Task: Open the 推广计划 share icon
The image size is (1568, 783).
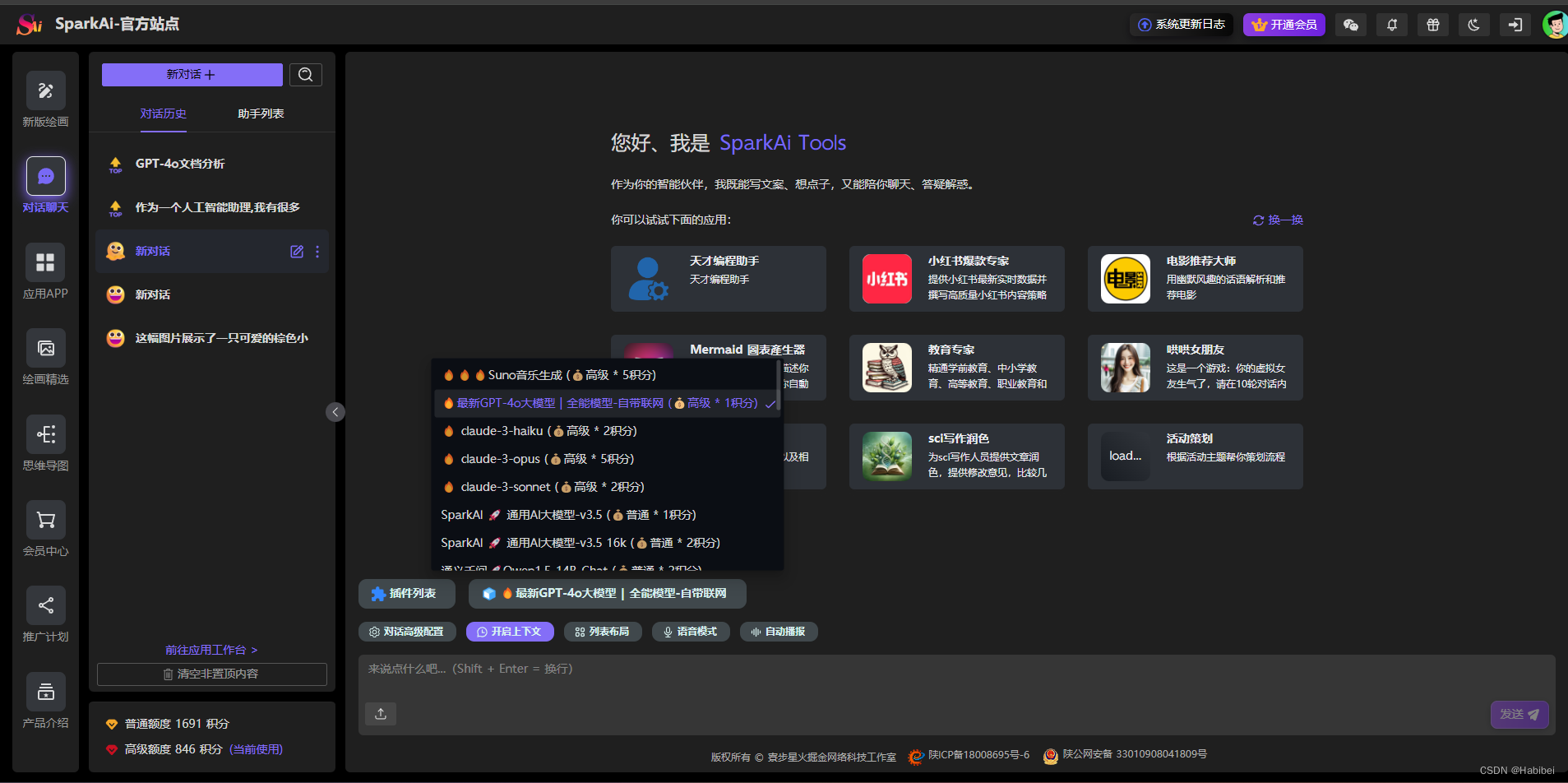Action: [x=45, y=605]
